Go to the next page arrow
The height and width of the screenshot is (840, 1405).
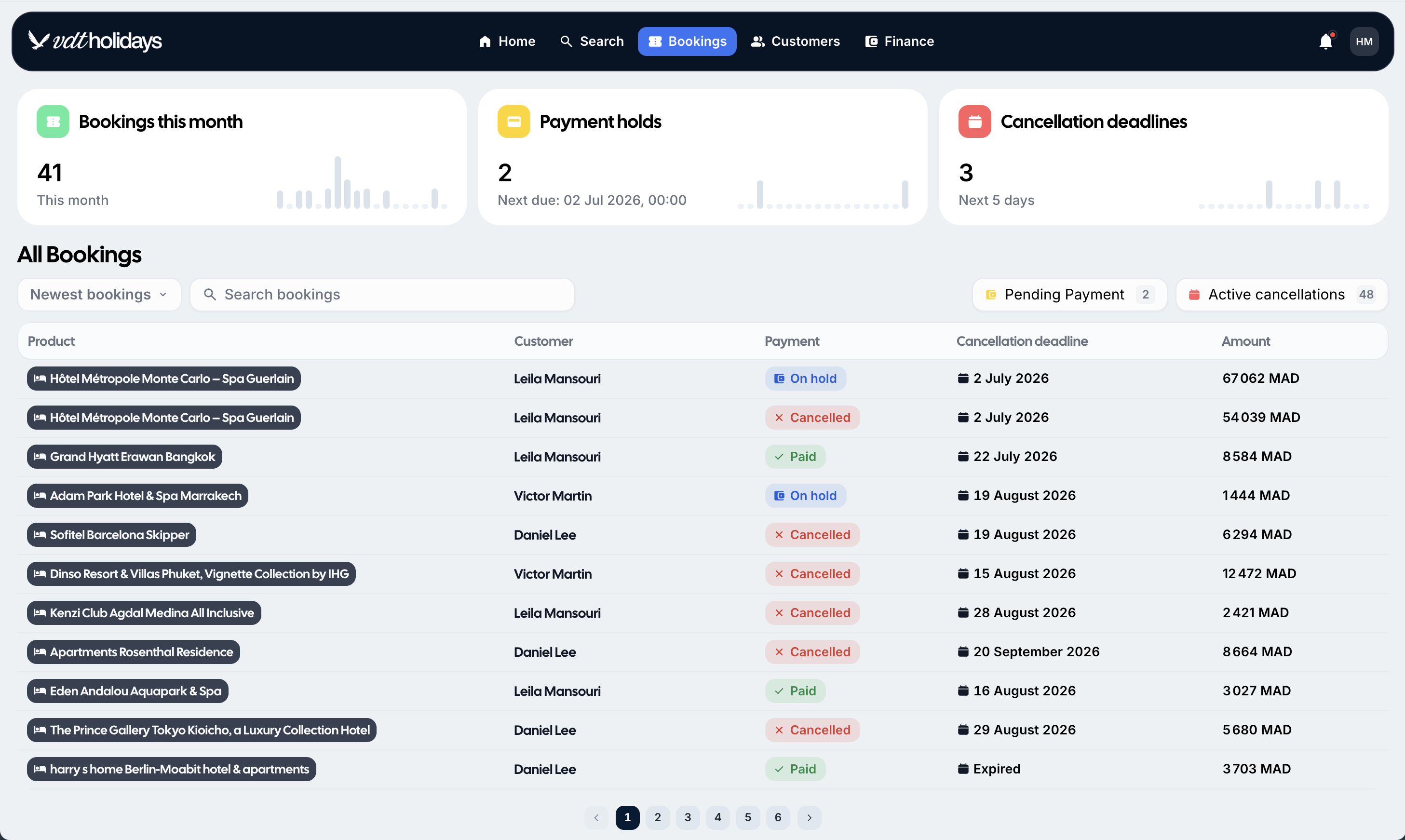click(x=809, y=817)
